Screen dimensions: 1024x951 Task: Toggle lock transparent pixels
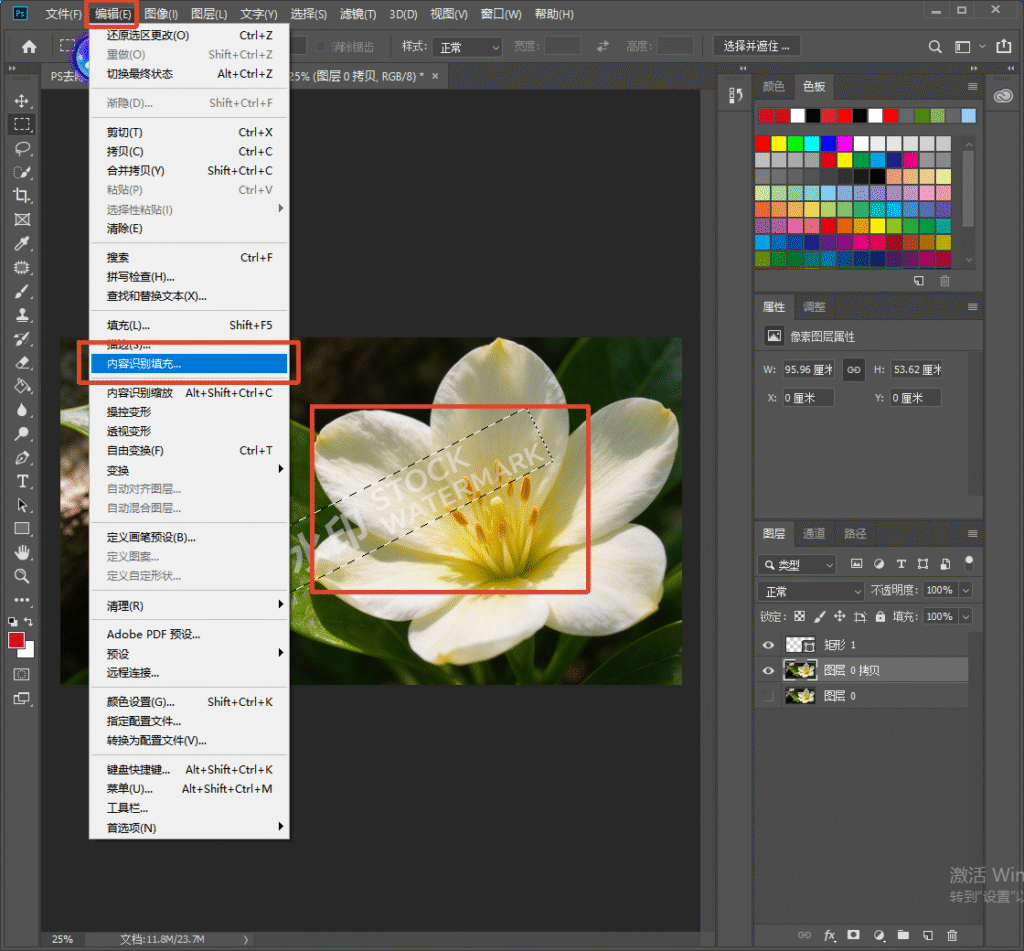pos(799,616)
